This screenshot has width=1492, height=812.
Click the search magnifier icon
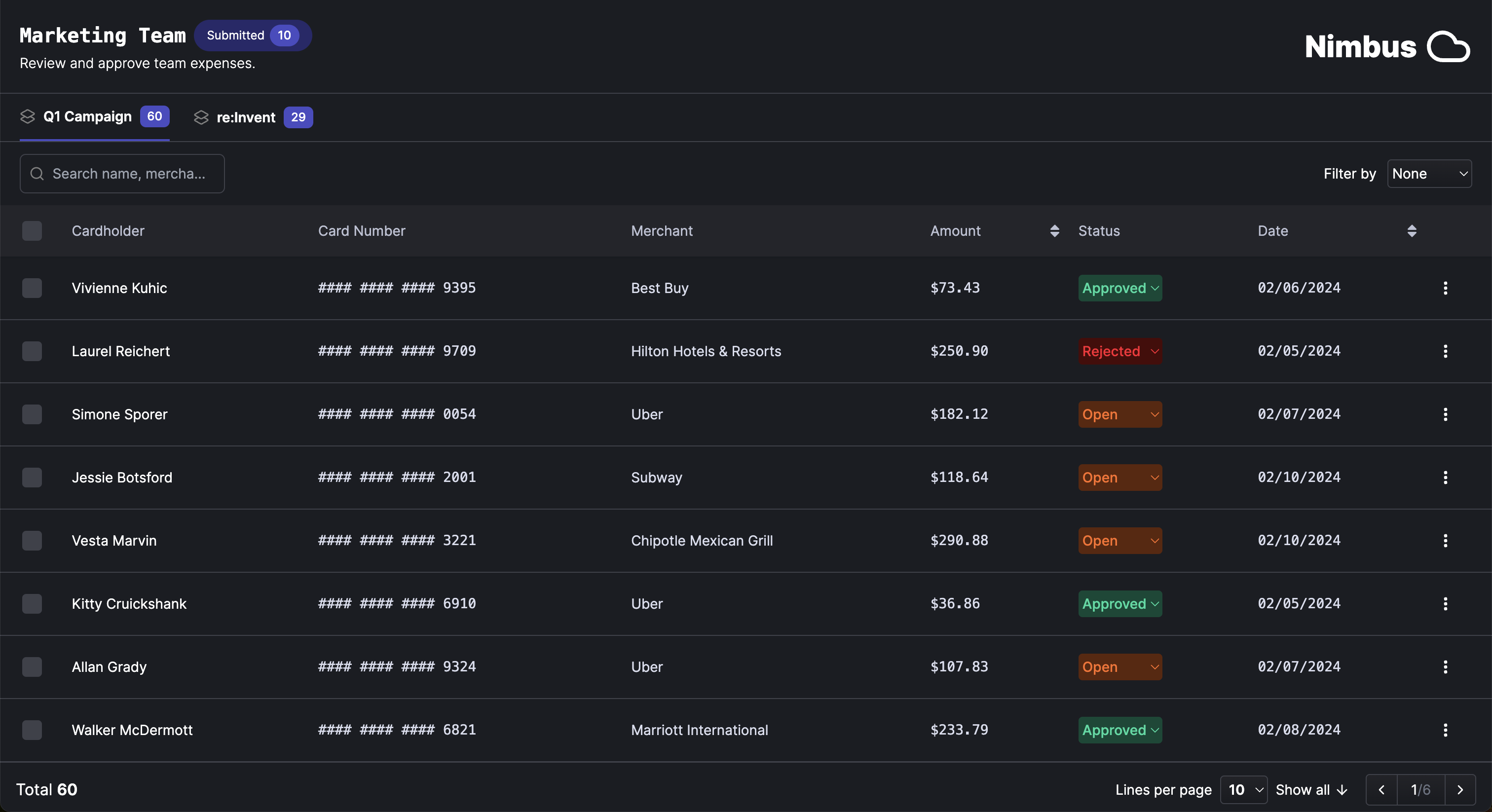coord(37,174)
